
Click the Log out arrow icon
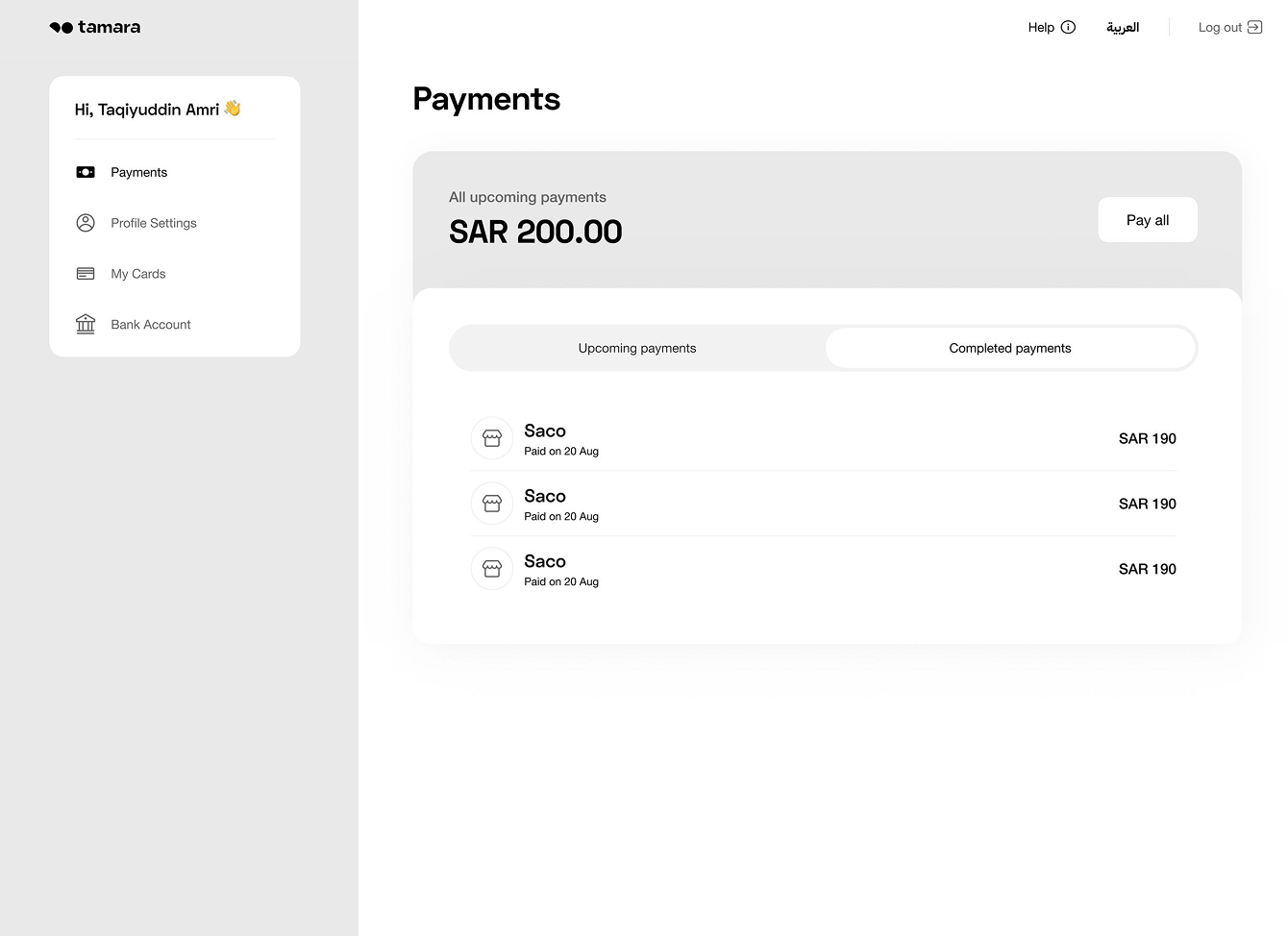1254,27
